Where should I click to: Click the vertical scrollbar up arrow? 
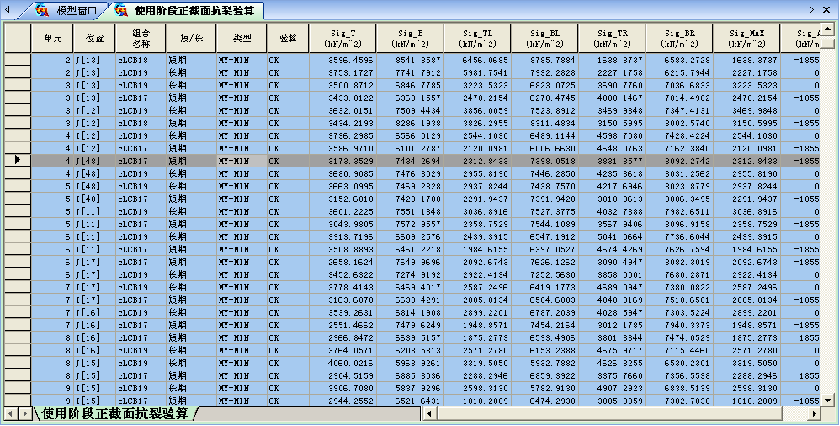828,27
